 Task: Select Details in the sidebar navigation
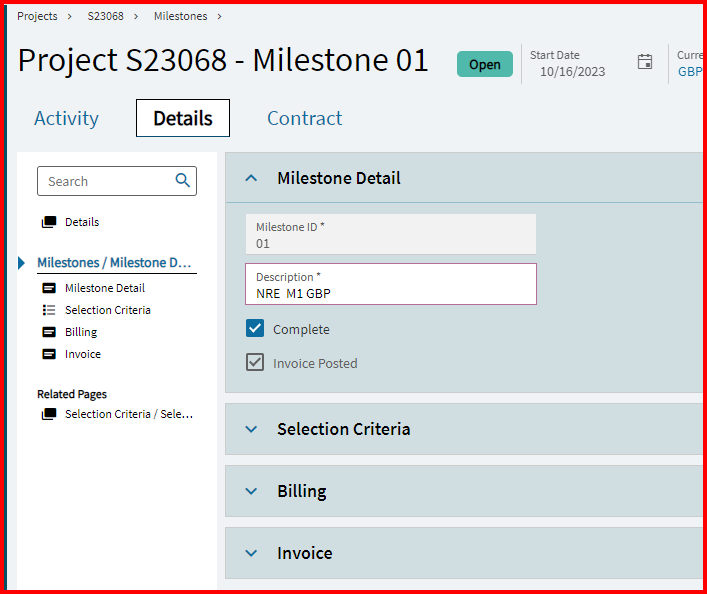tap(82, 222)
